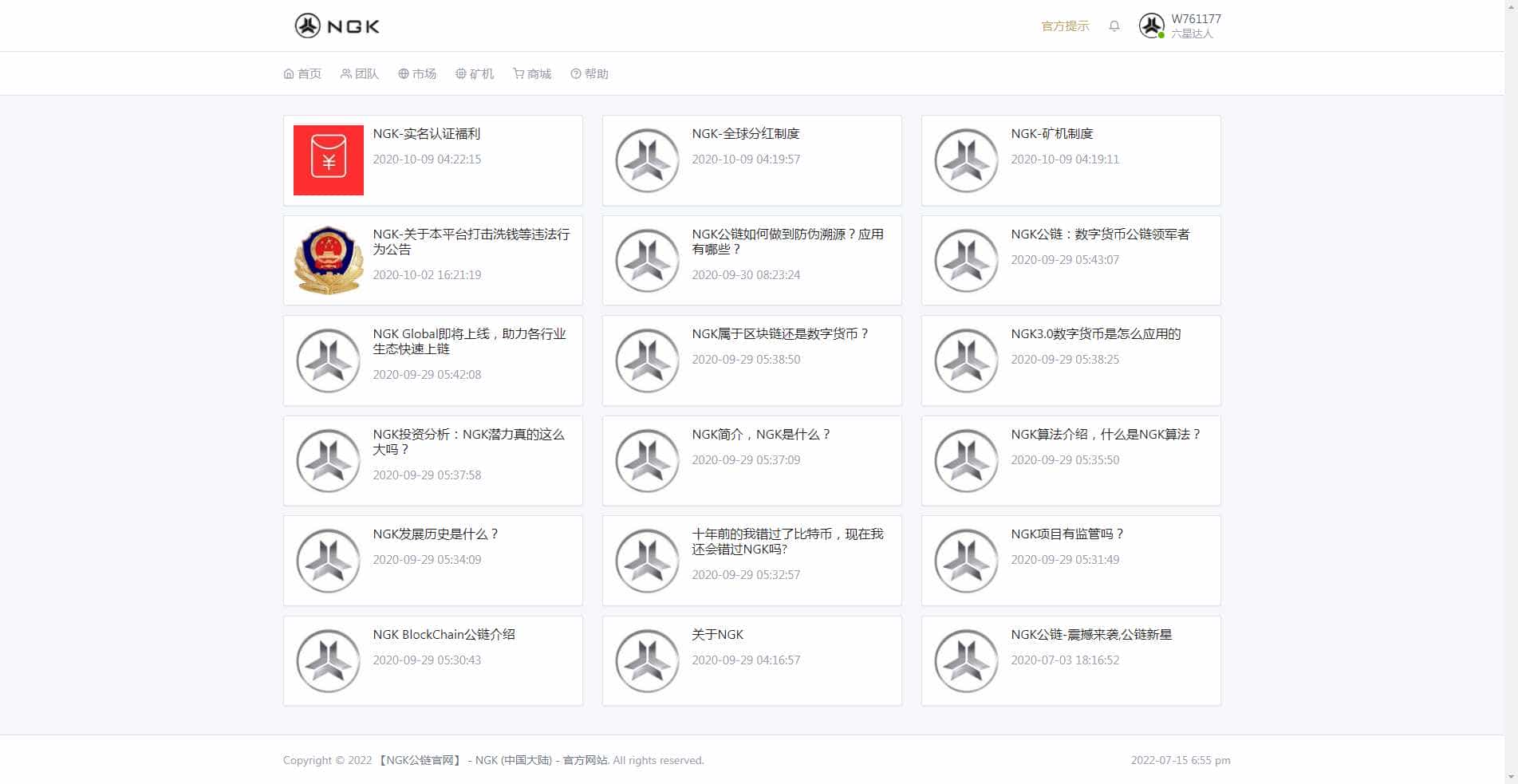Click the icon beside NGK算法介绍

pos(966,460)
